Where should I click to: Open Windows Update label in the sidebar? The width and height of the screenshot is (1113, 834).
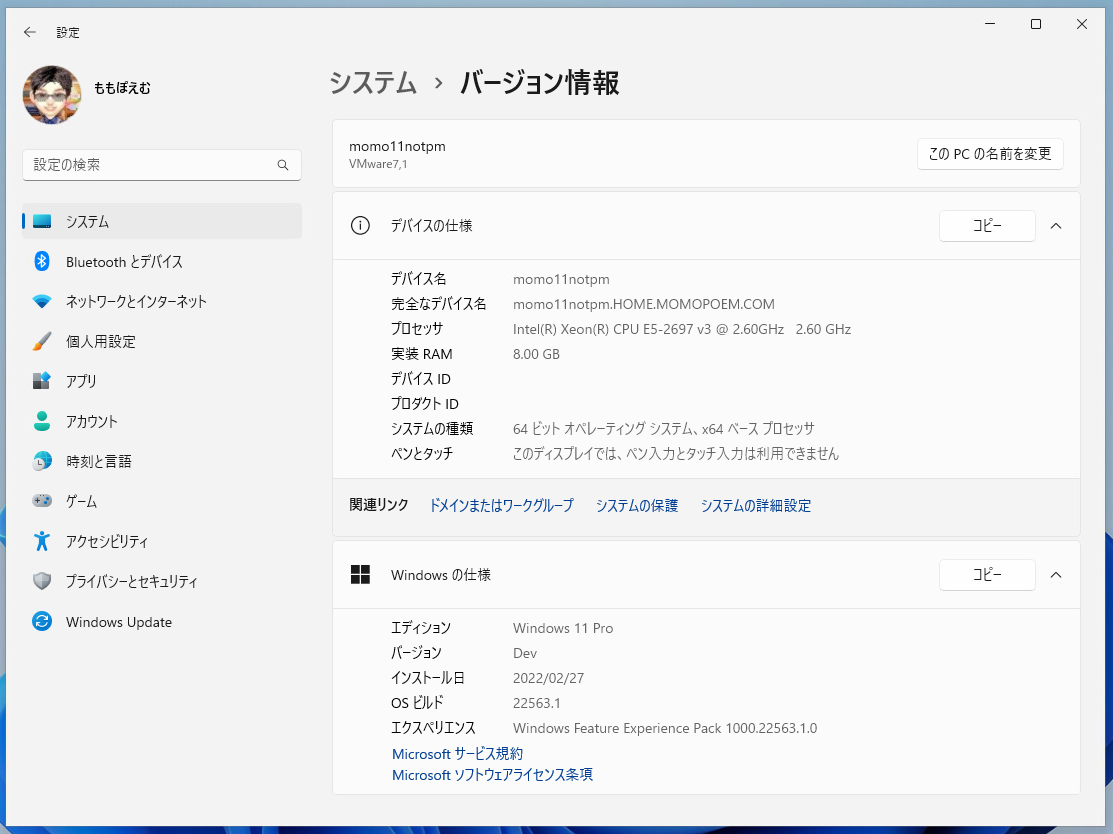119,622
